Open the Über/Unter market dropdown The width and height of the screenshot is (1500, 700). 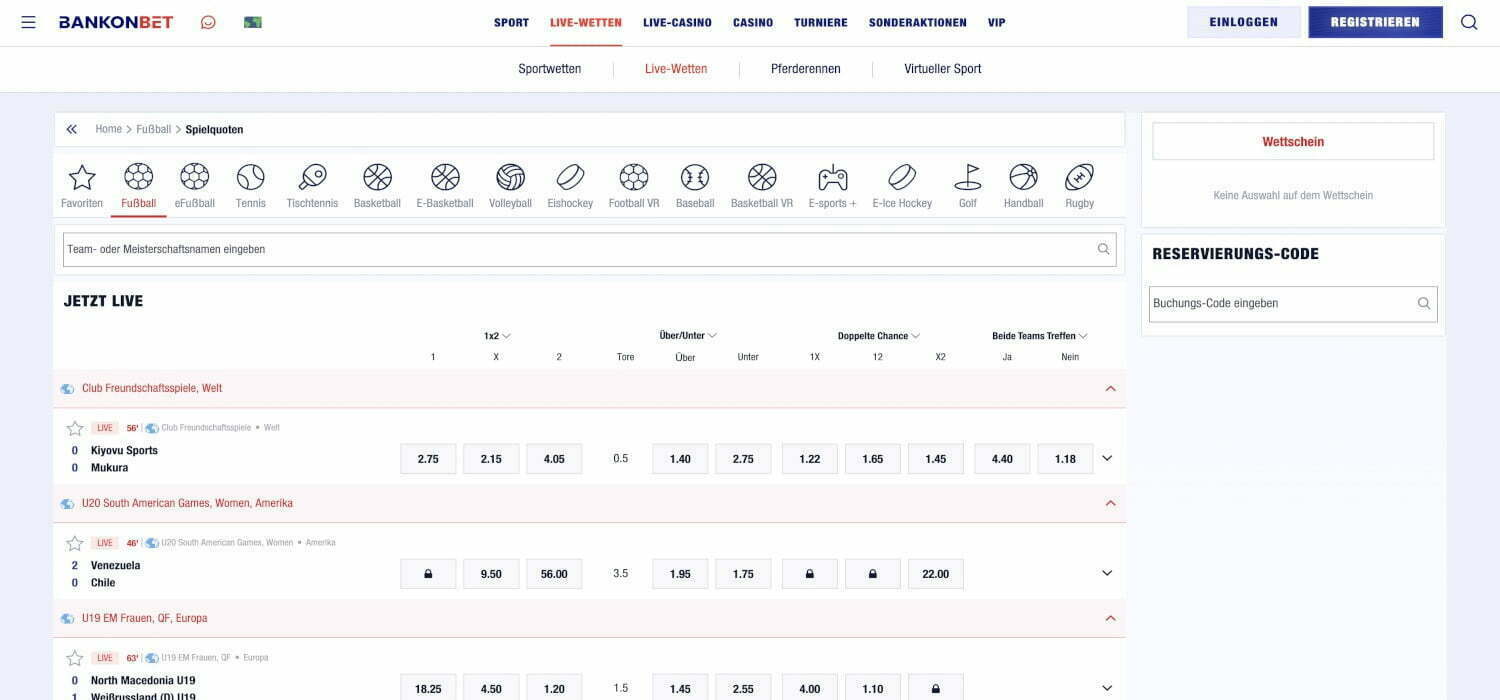click(688, 336)
